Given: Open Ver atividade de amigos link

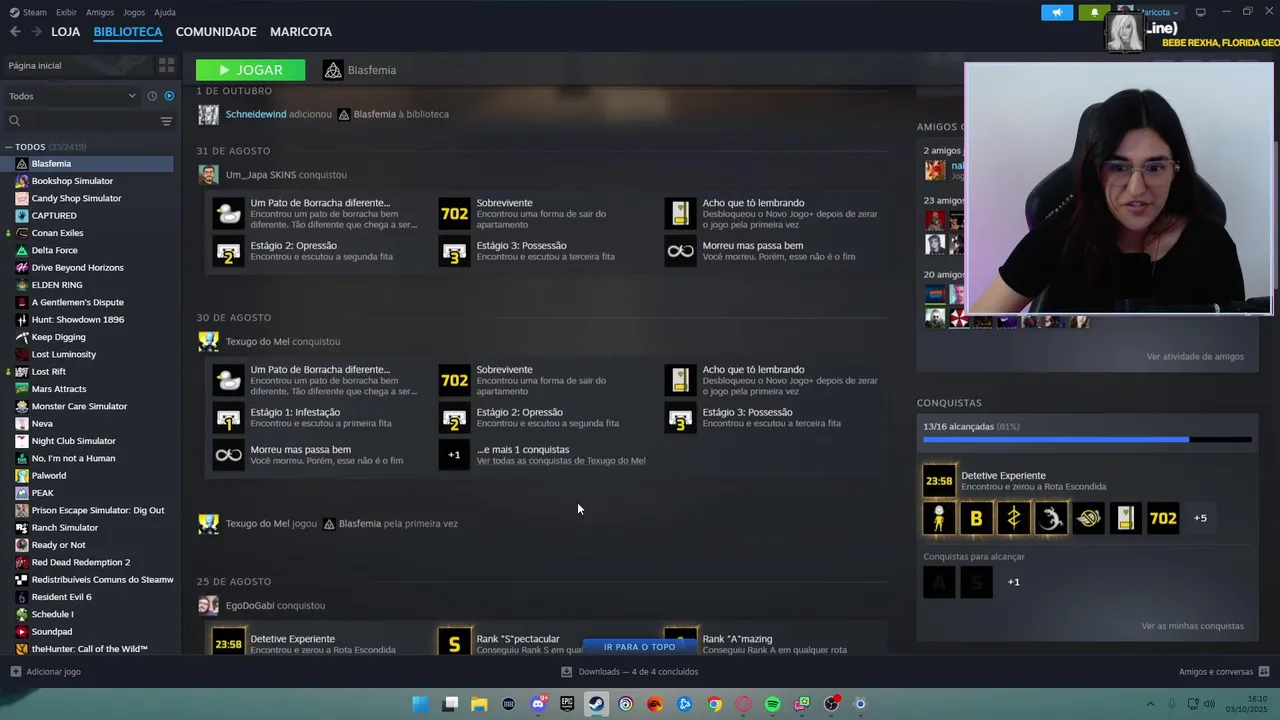Looking at the screenshot, I should (x=1195, y=356).
